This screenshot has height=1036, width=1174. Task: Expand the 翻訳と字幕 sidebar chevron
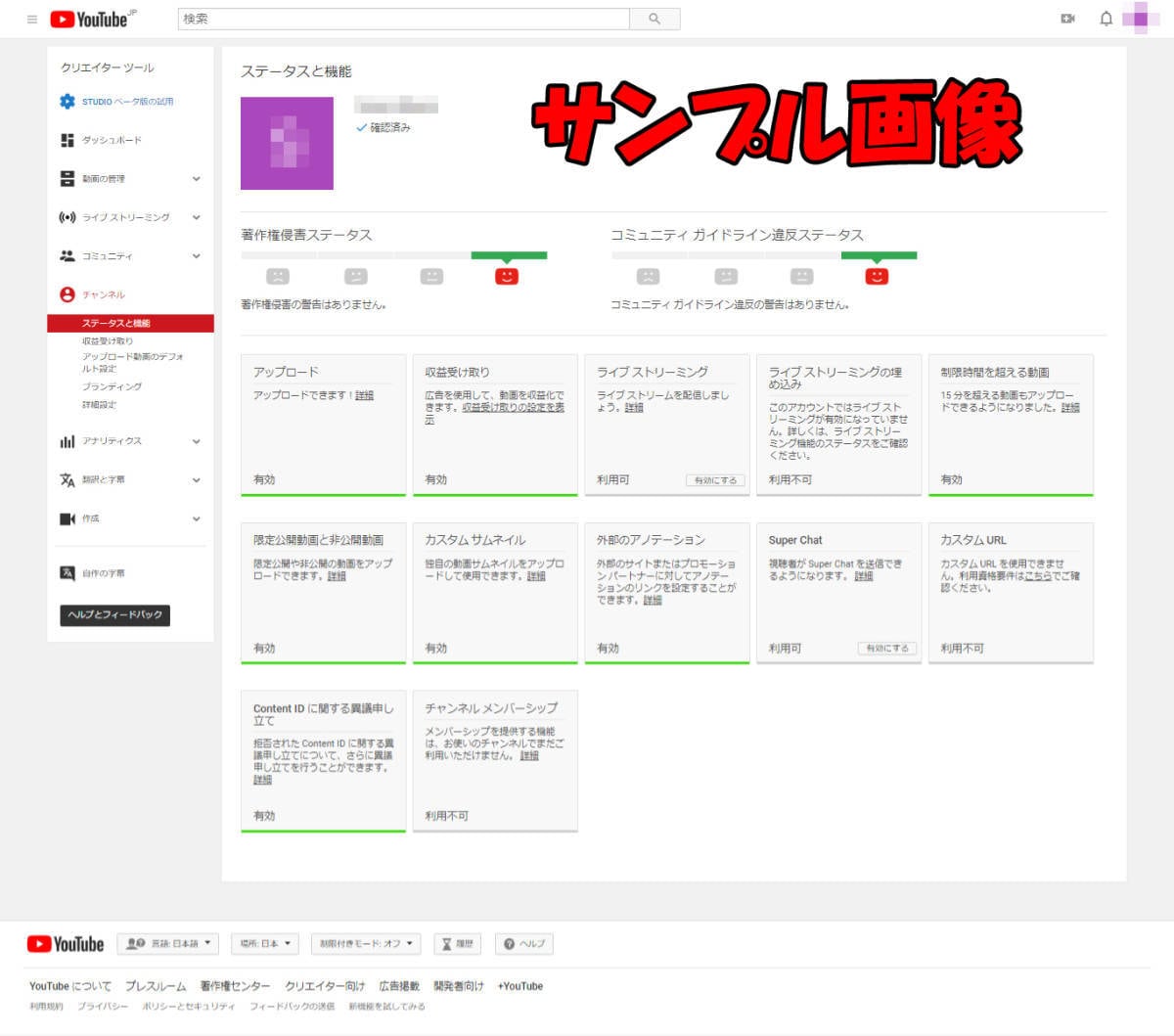coord(196,480)
